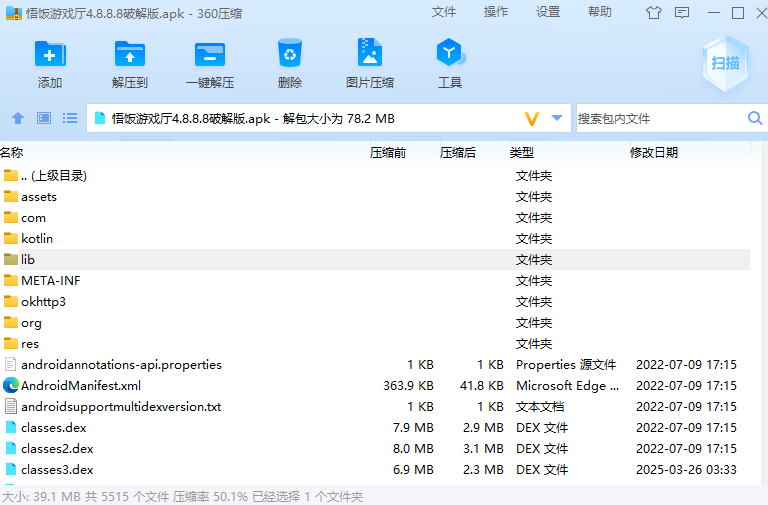The height and width of the screenshot is (505, 768).
Task: Click the status bar compression ratio text
Action: 210,497
